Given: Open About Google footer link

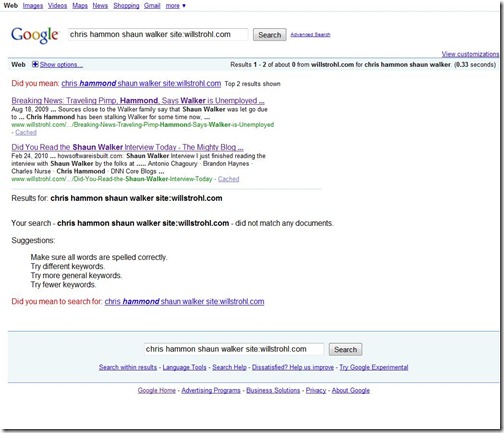Looking at the screenshot, I should click(x=351, y=390).
